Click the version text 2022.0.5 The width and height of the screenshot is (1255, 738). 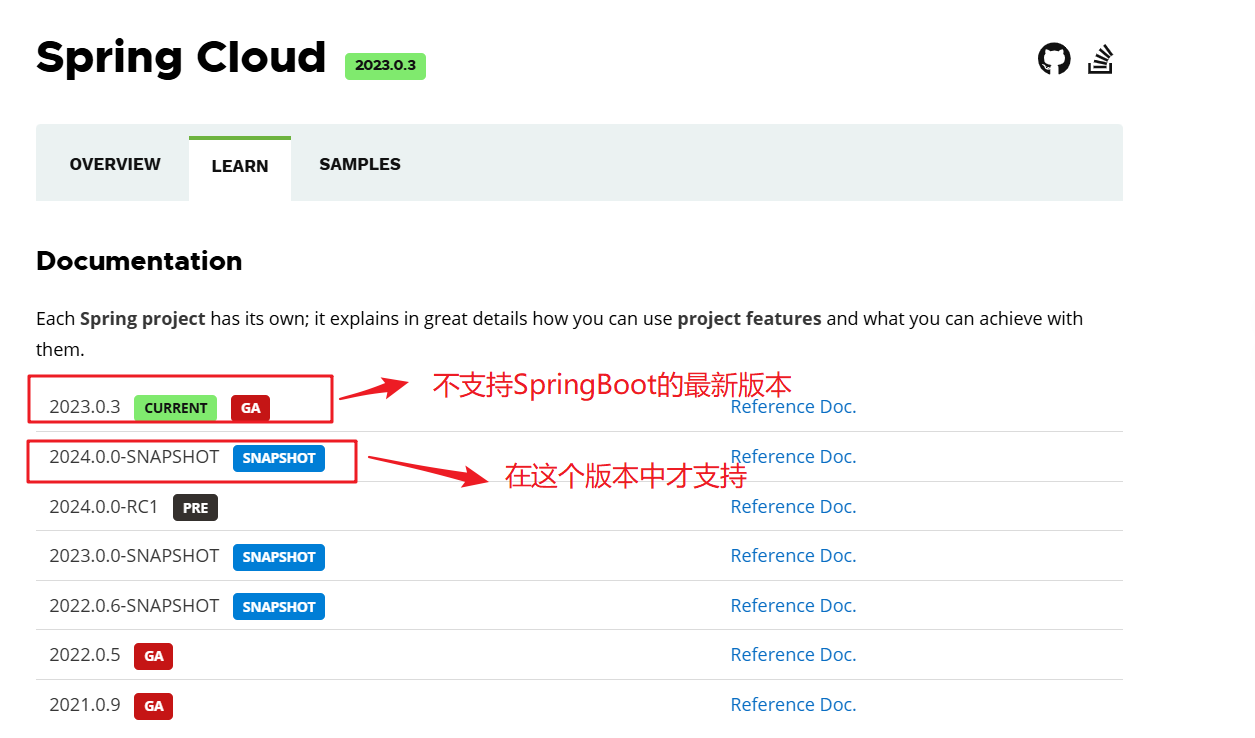click(85, 655)
